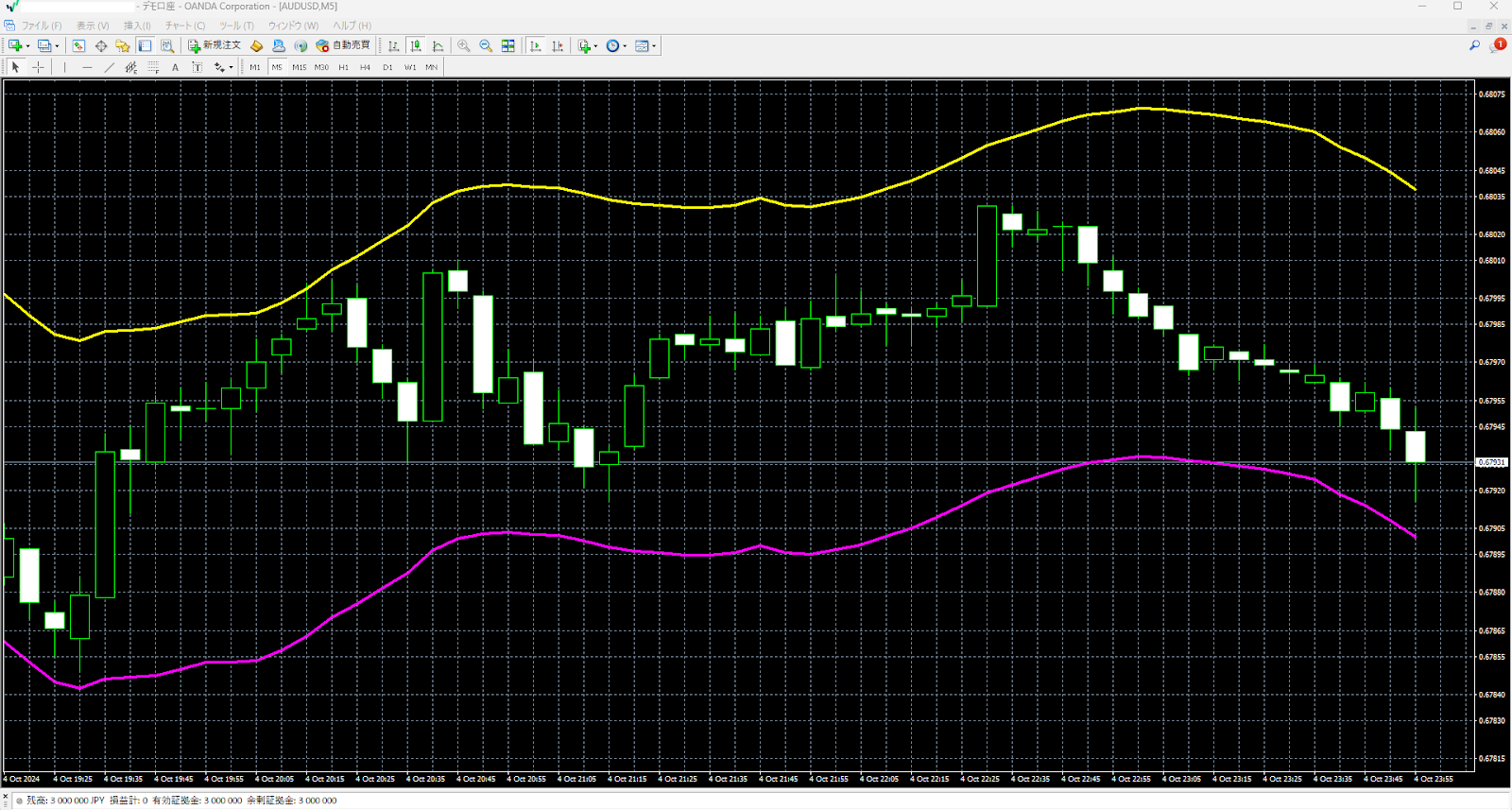The width and height of the screenshot is (1512, 810).
Task: Expand the profiles dropdown arrow
Action: (x=57, y=46)
